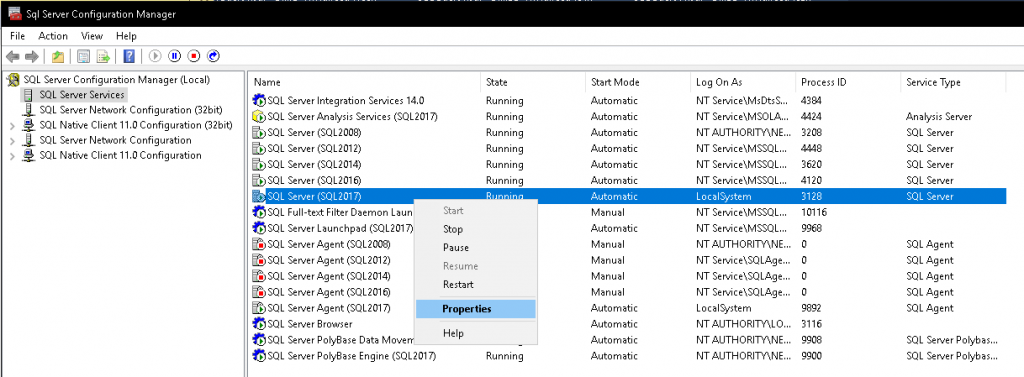The image size is (1024, 377).
Task: Click Process ID 3116 cell
Action: (812, 324)
